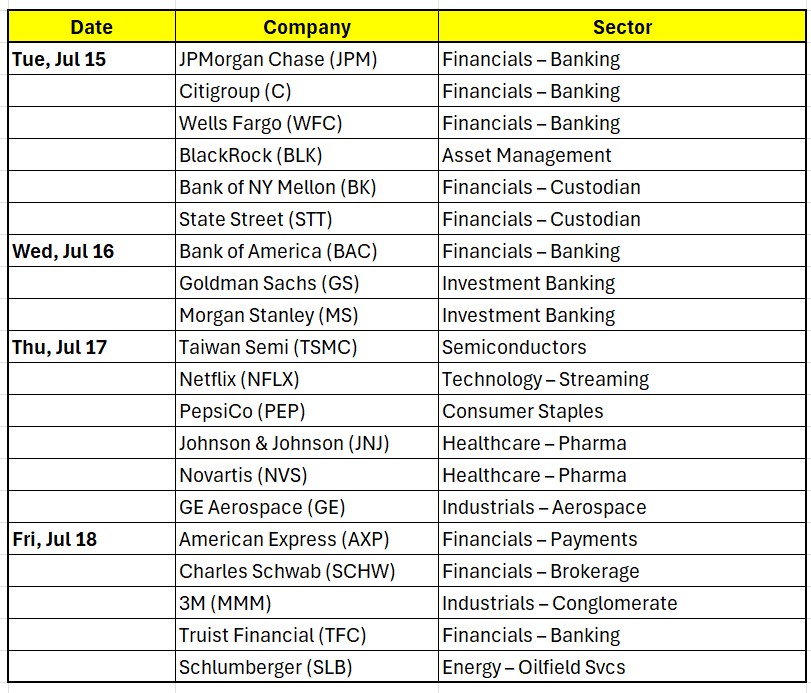Select the Company column header
The height and width of the screenshot is (693, 811).
[x=306, y=27]
